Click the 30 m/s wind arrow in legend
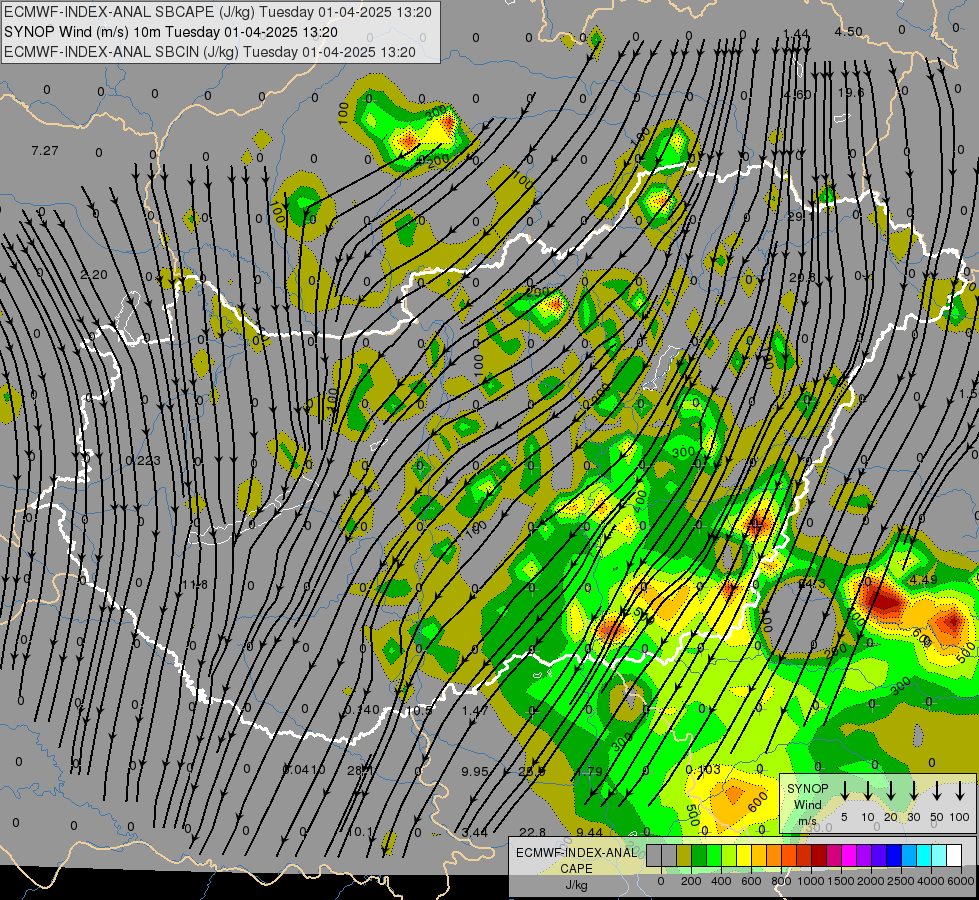 tap(914, 791)
